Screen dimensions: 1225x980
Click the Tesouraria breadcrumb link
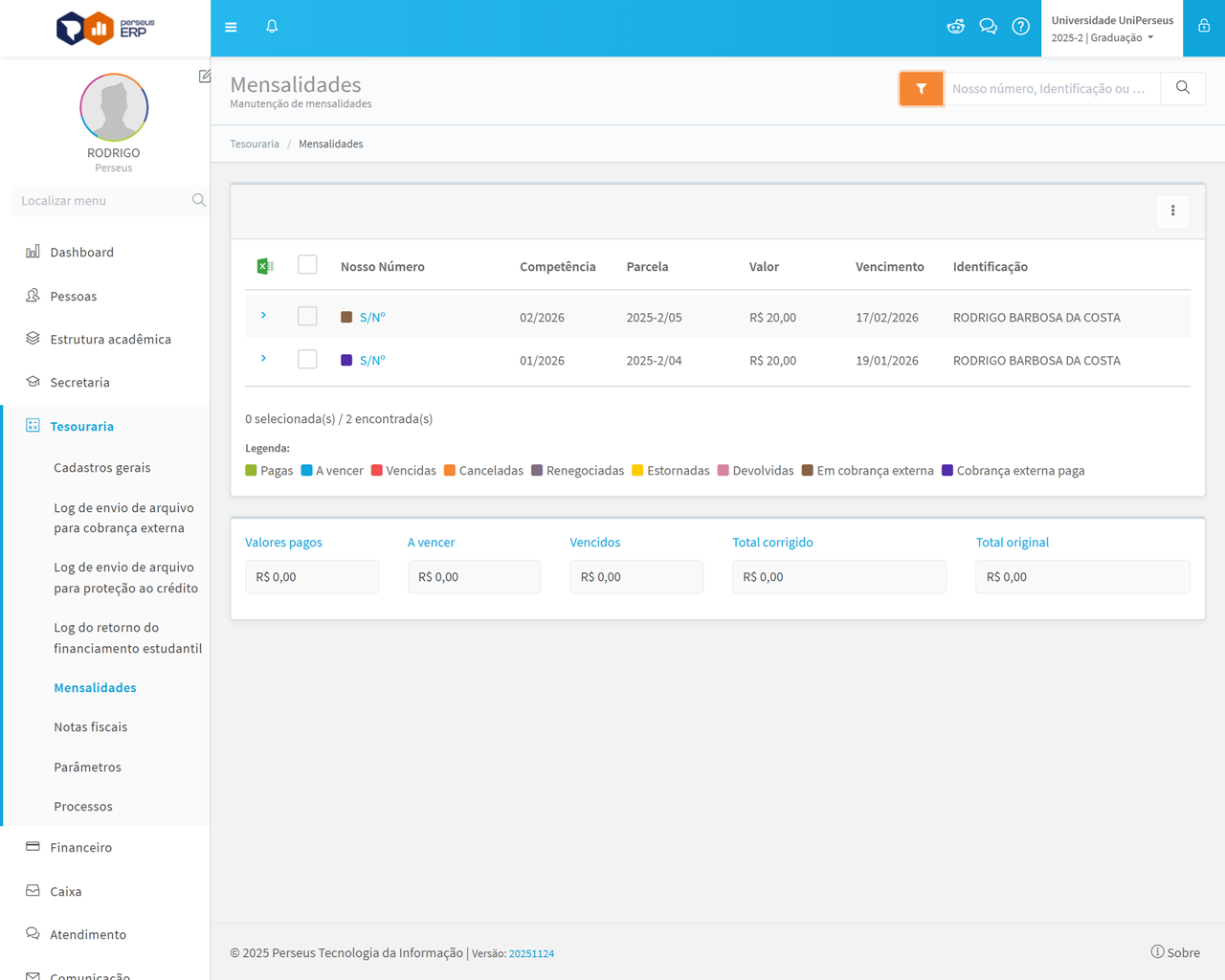pyautogui.click(x=255, y=145)
